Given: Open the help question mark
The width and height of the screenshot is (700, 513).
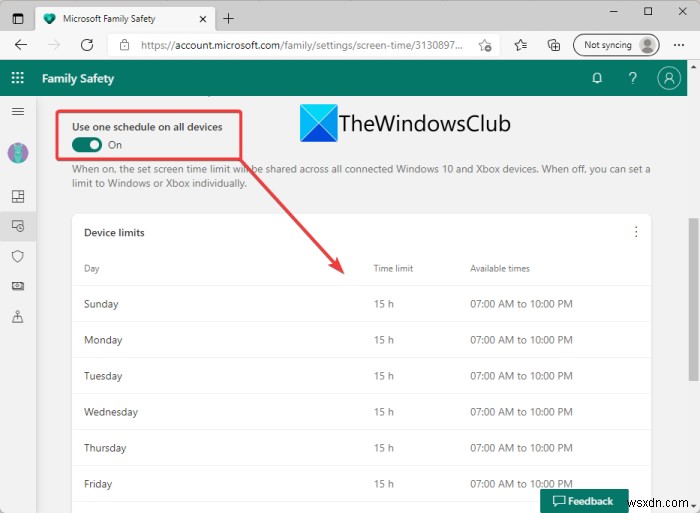Looking at the screenshot, I should click(633, 79).
